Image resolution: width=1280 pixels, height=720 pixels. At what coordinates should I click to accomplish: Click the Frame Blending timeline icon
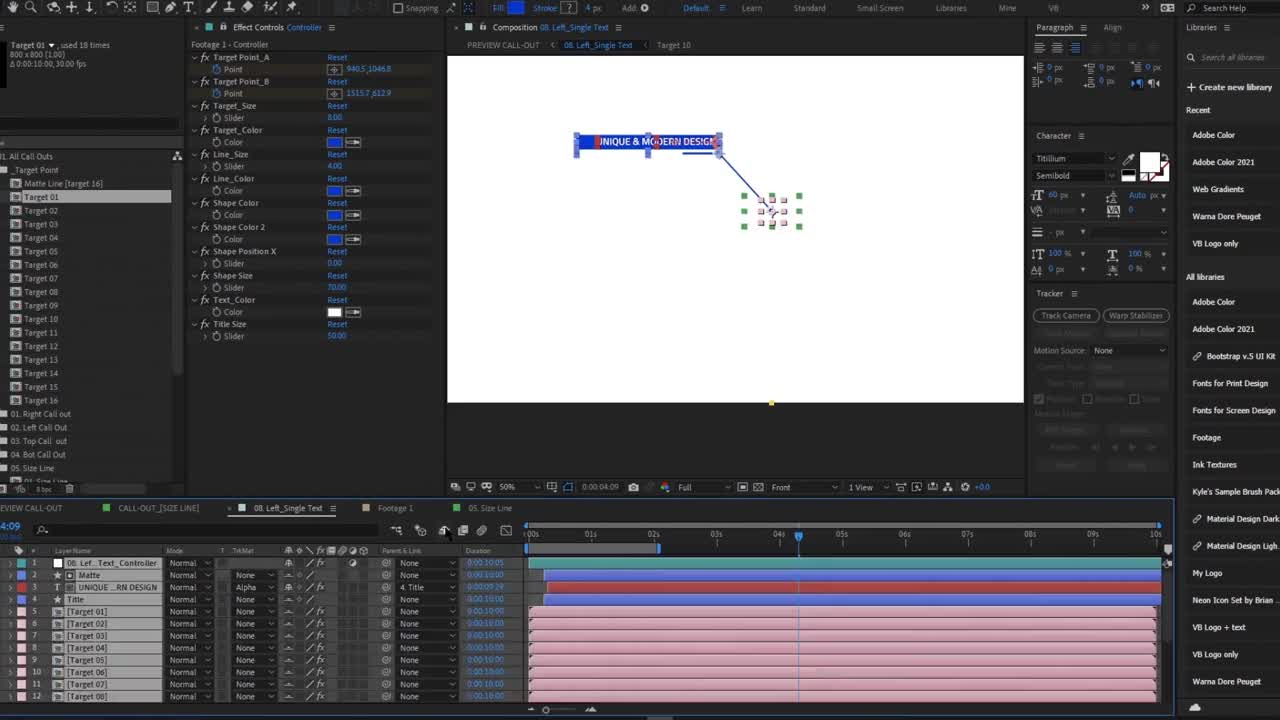pos(462,530)
